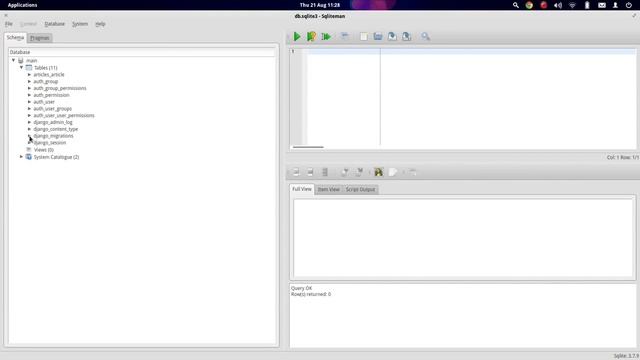This screenshot has height=360, width=640.
Task: Open the File menu
Action: tap(9, 24)
